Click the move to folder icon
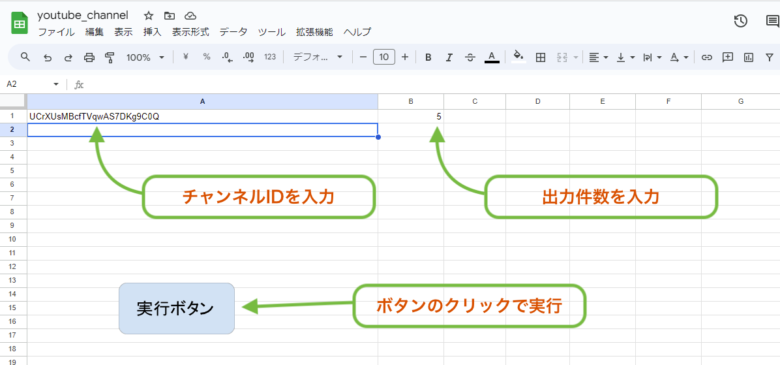 pyautogui.click(x=169, y=16)
